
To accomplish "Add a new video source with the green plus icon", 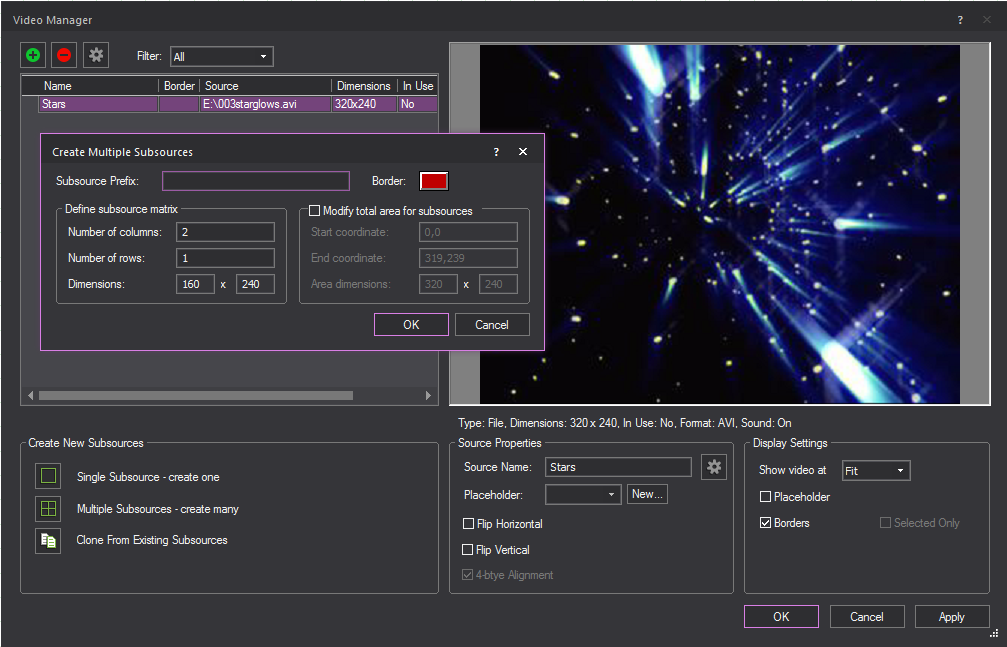I will pyautogui.click(x=32, y=55).
